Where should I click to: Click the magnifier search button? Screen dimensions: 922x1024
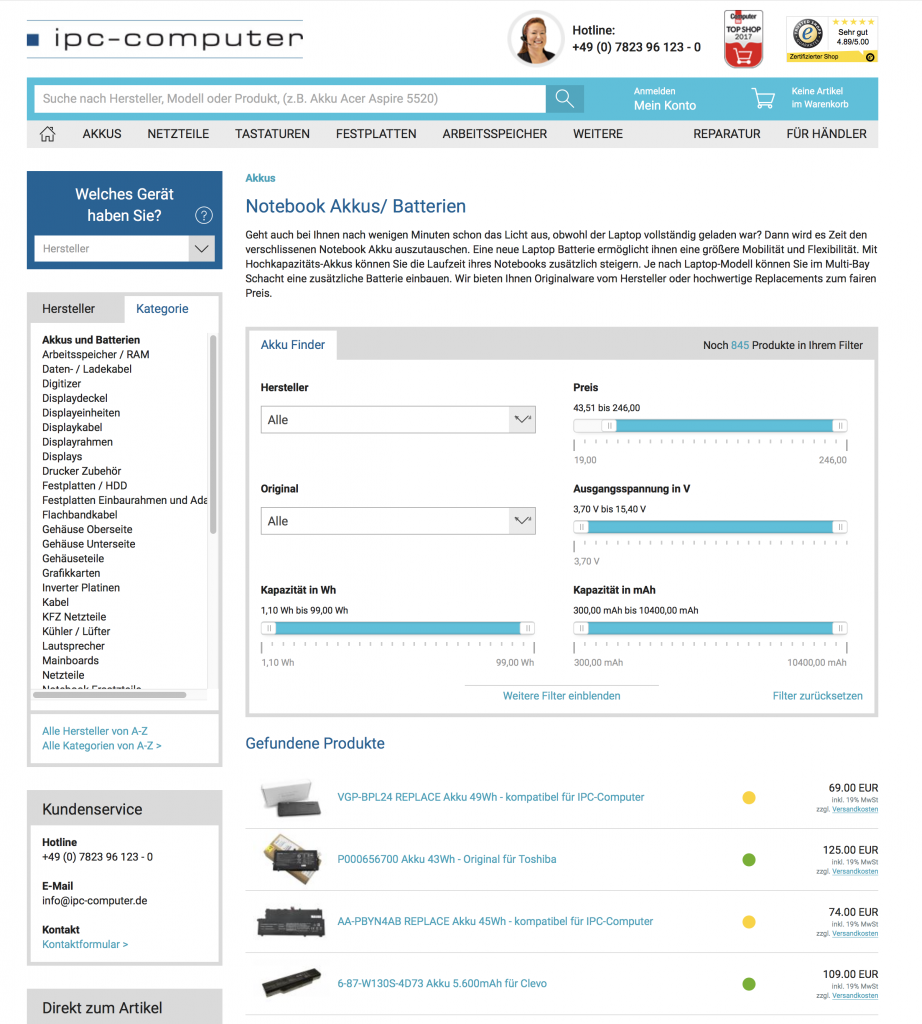pyautogui.click(x=564, y=99)
